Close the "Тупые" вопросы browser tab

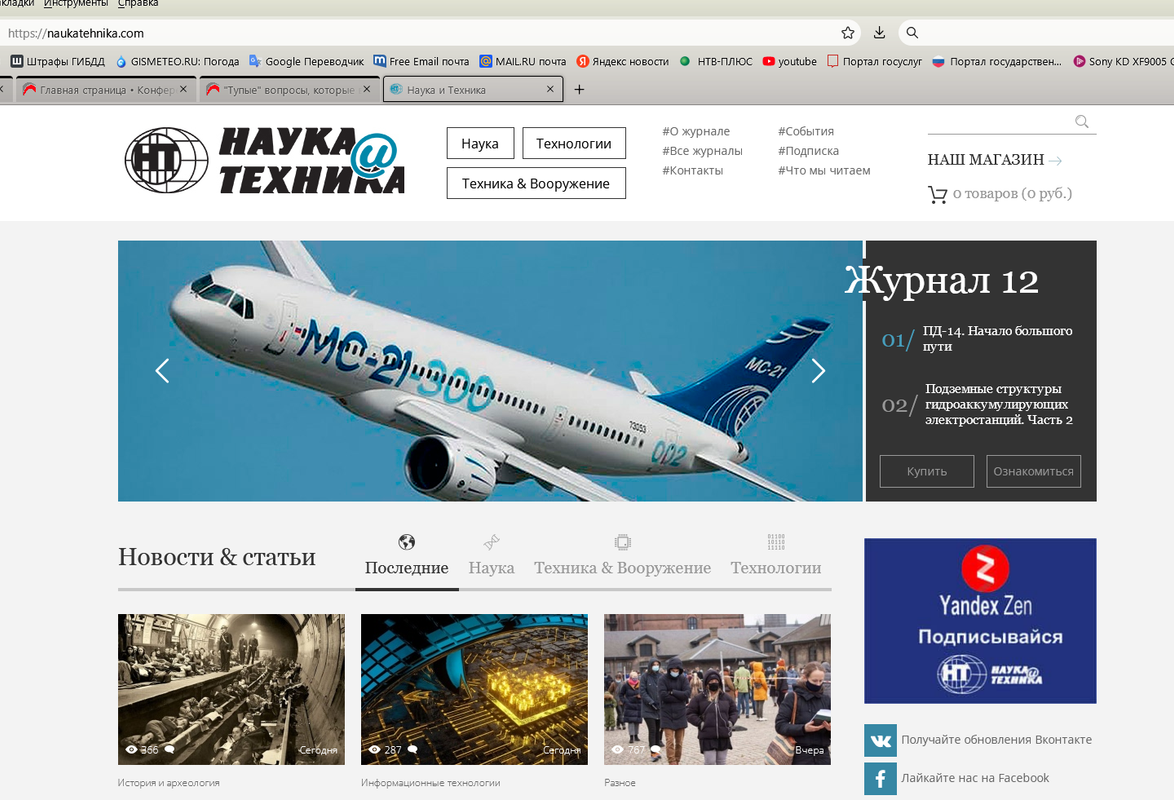[x=367, y=89]
